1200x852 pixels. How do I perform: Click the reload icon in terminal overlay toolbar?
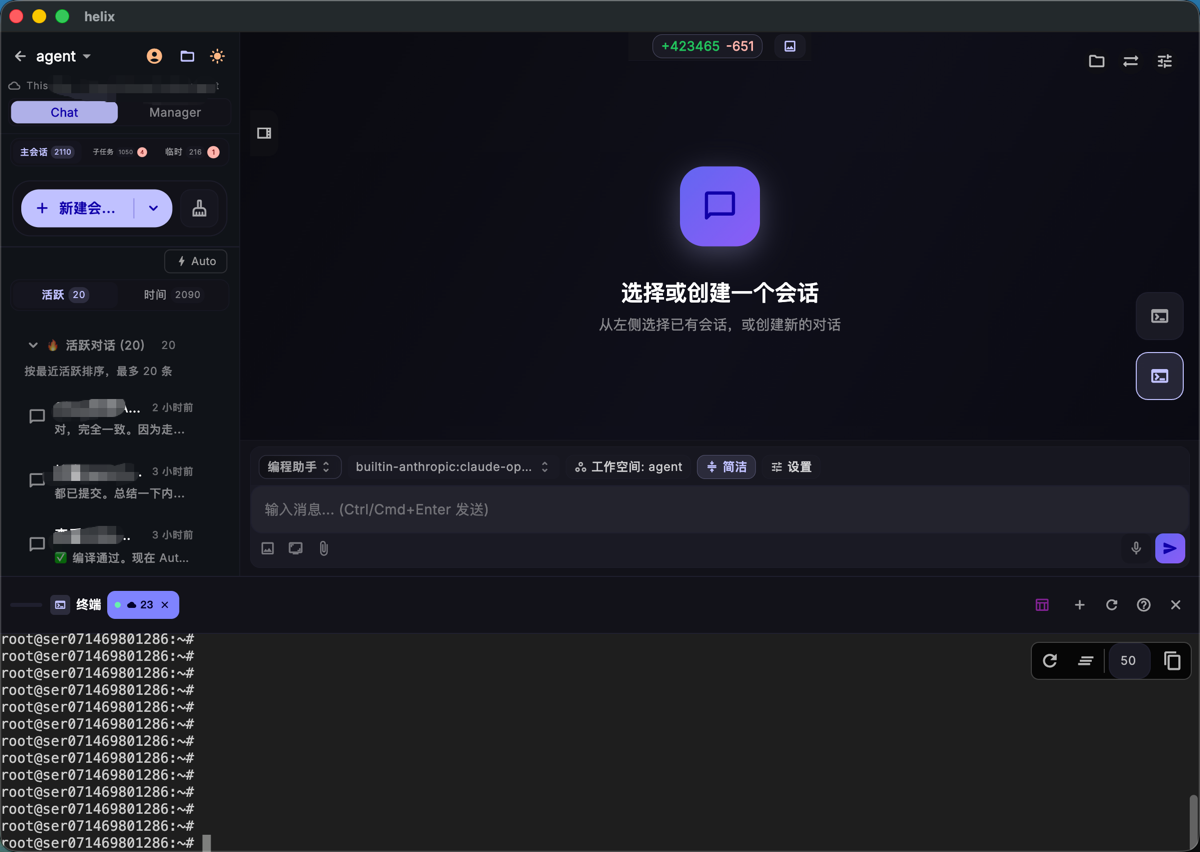click(1050, 661)
